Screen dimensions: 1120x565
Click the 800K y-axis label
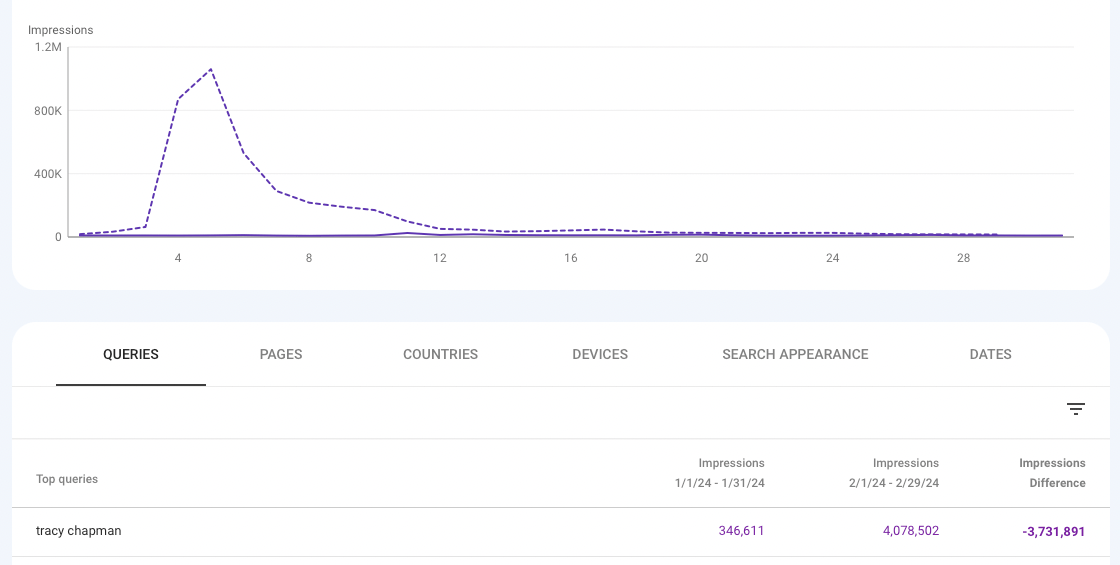48,111
